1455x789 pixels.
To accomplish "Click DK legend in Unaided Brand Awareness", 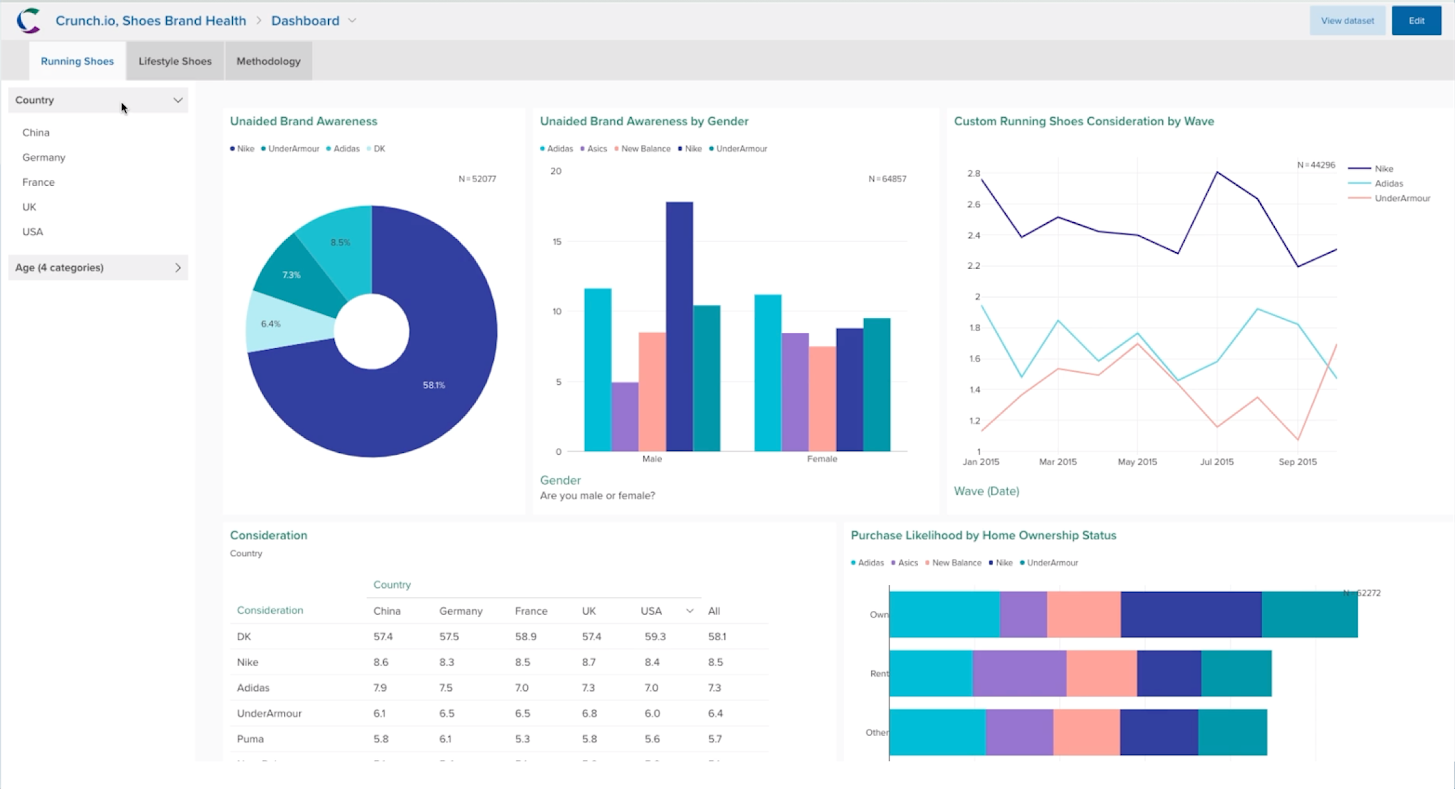I will pyautogui.click(x=376, y=149).
